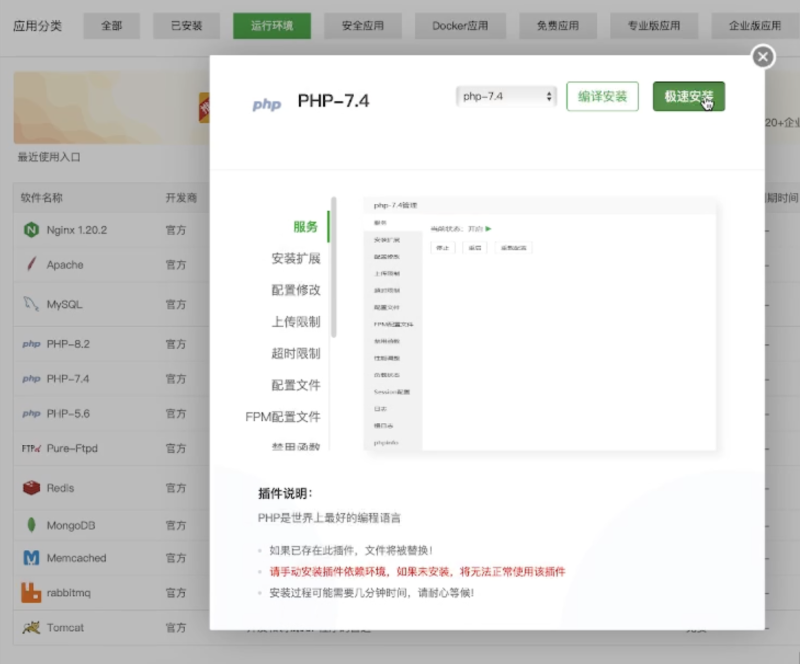Click the Redis name in the list
Viewport: 800px width, 664px height.
pos(60,488)
